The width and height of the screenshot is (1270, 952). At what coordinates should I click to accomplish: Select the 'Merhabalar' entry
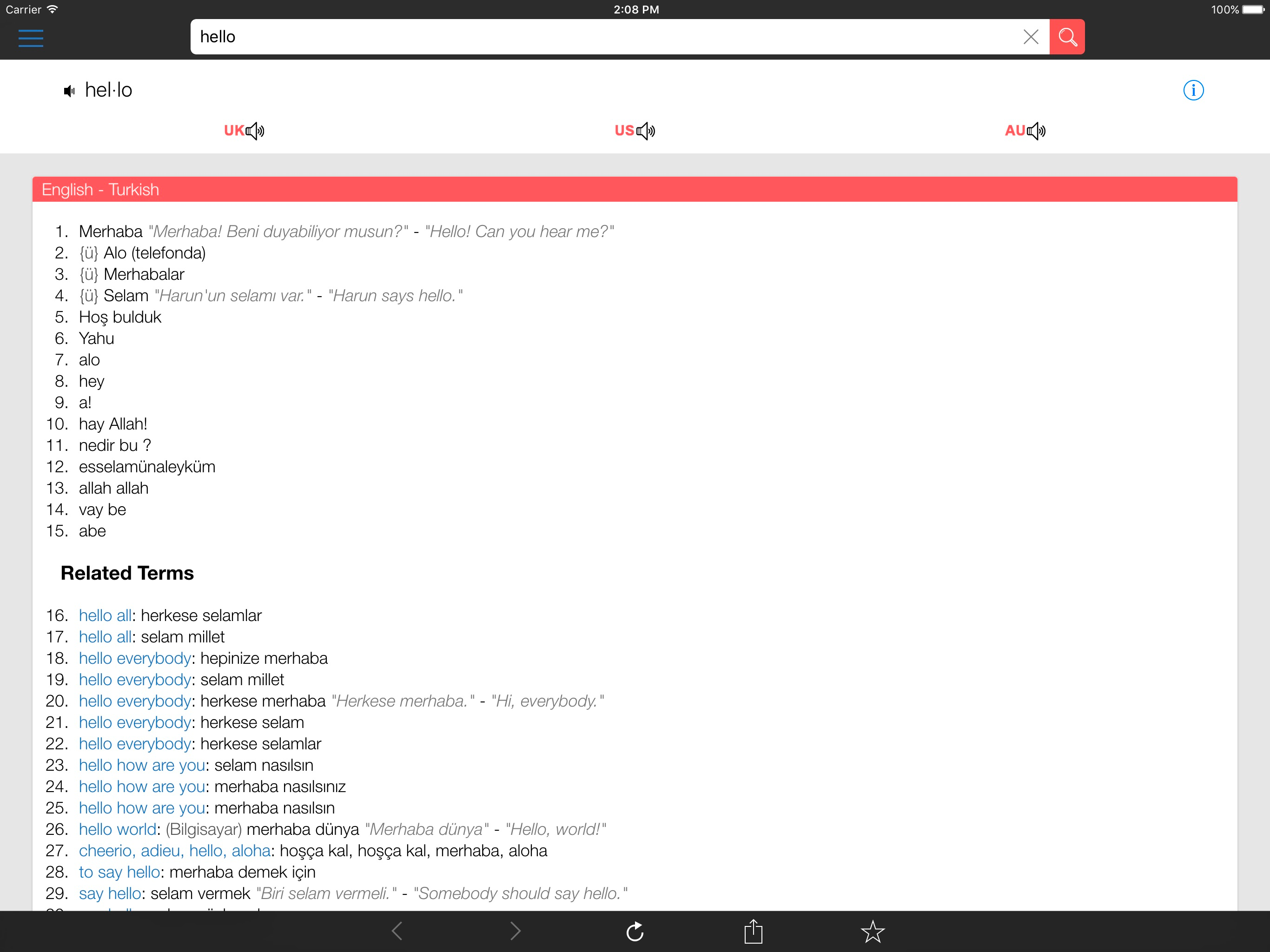click(144, 274)
